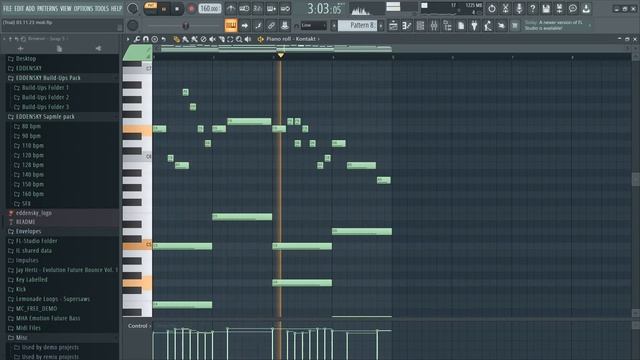Viewport: 640px width, 360px height.
Task: Select the Paint brush tool
Action: 185,39
